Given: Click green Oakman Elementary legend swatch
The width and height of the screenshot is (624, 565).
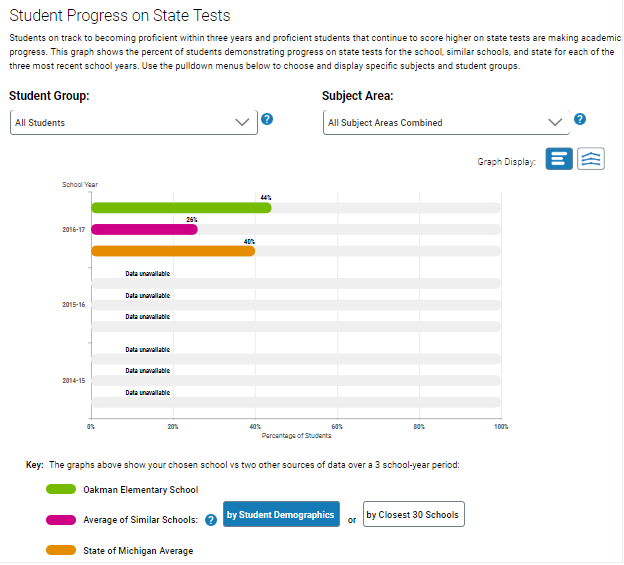Looking at the screenshot, I should coord(61,490).
